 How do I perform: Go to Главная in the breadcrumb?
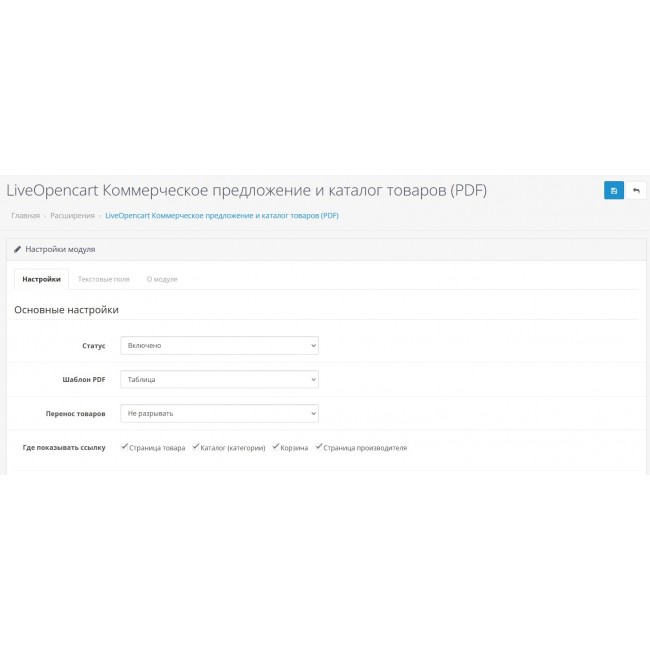25,215
